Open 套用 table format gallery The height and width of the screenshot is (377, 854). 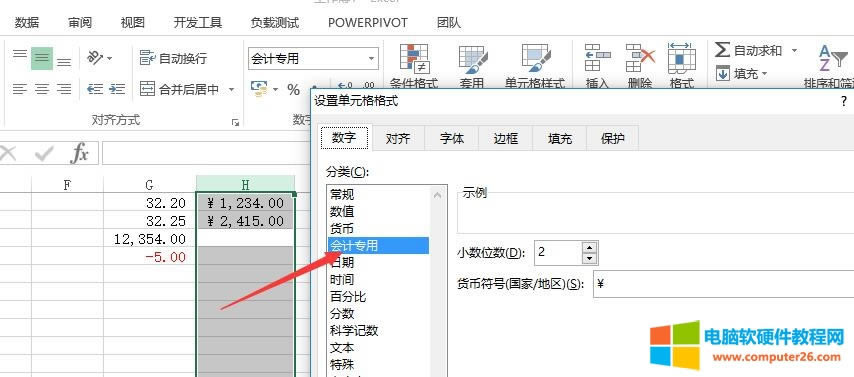[x=472, y=65]
